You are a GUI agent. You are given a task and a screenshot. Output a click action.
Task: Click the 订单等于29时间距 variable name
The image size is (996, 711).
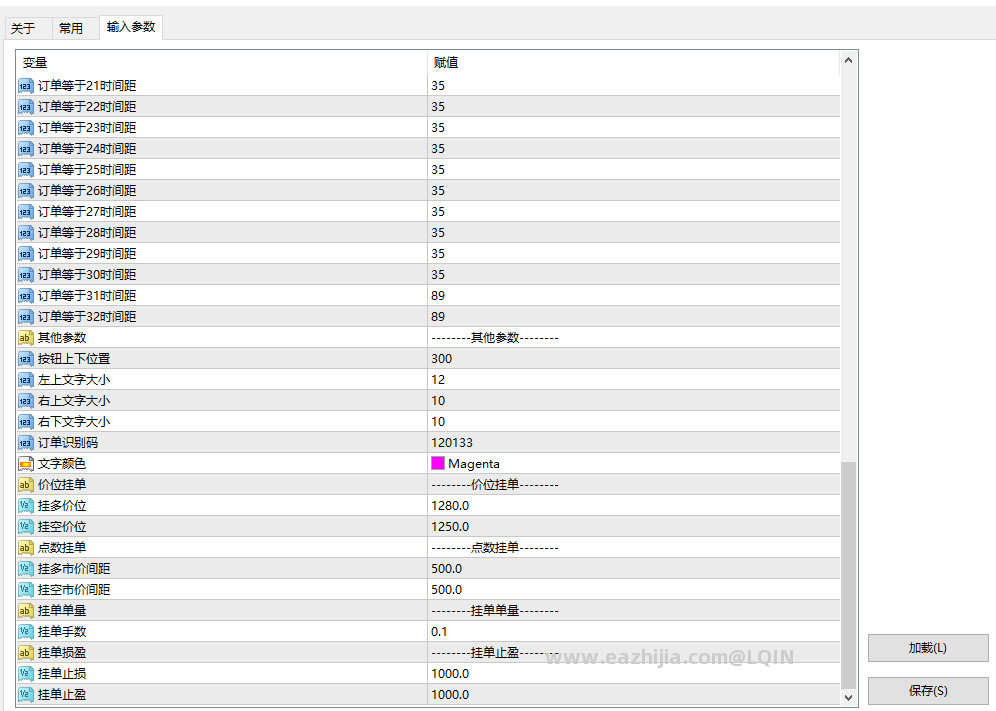[87, 254]
